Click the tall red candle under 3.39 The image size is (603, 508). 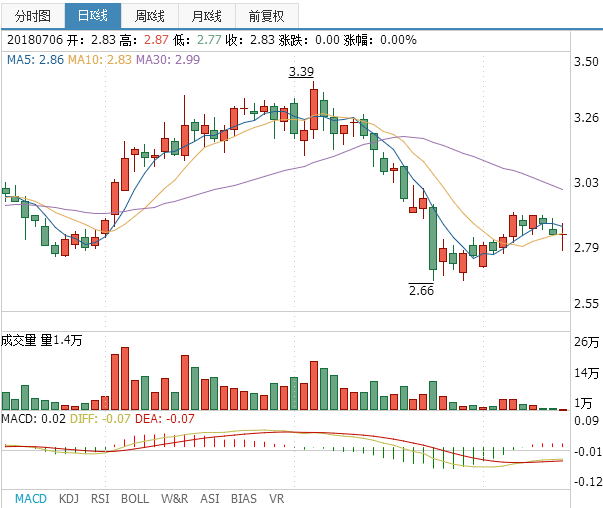click(314, 109)
